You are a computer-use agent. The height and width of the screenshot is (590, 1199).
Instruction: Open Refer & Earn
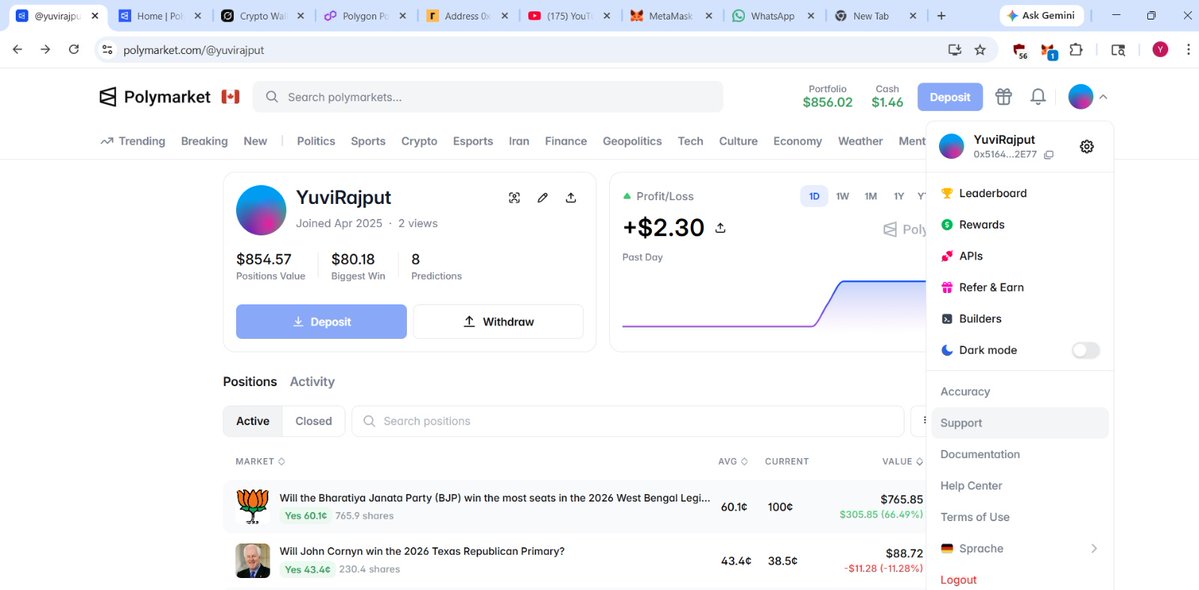tap(1020, 287)
